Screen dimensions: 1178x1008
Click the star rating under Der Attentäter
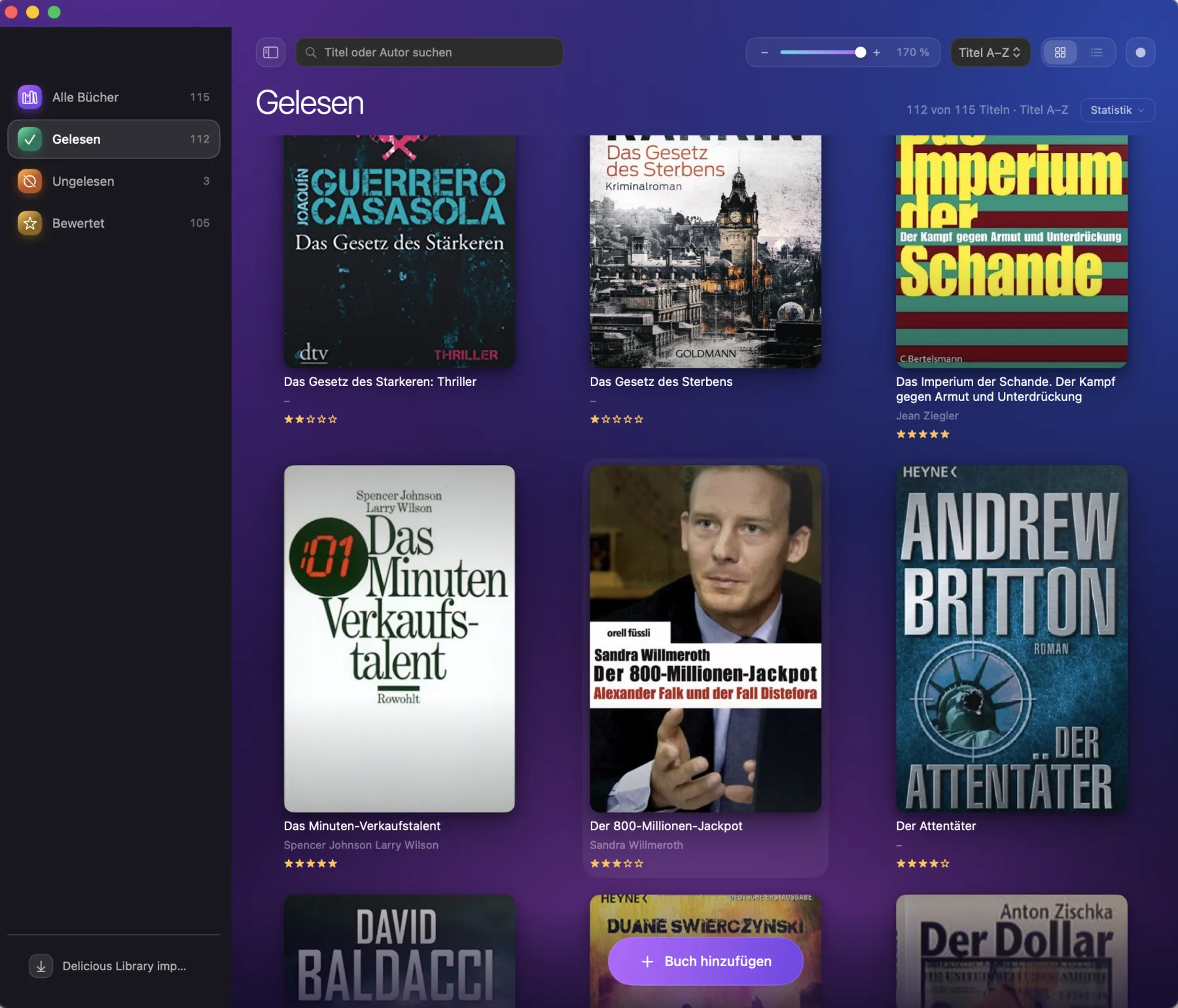click(923, 863)
